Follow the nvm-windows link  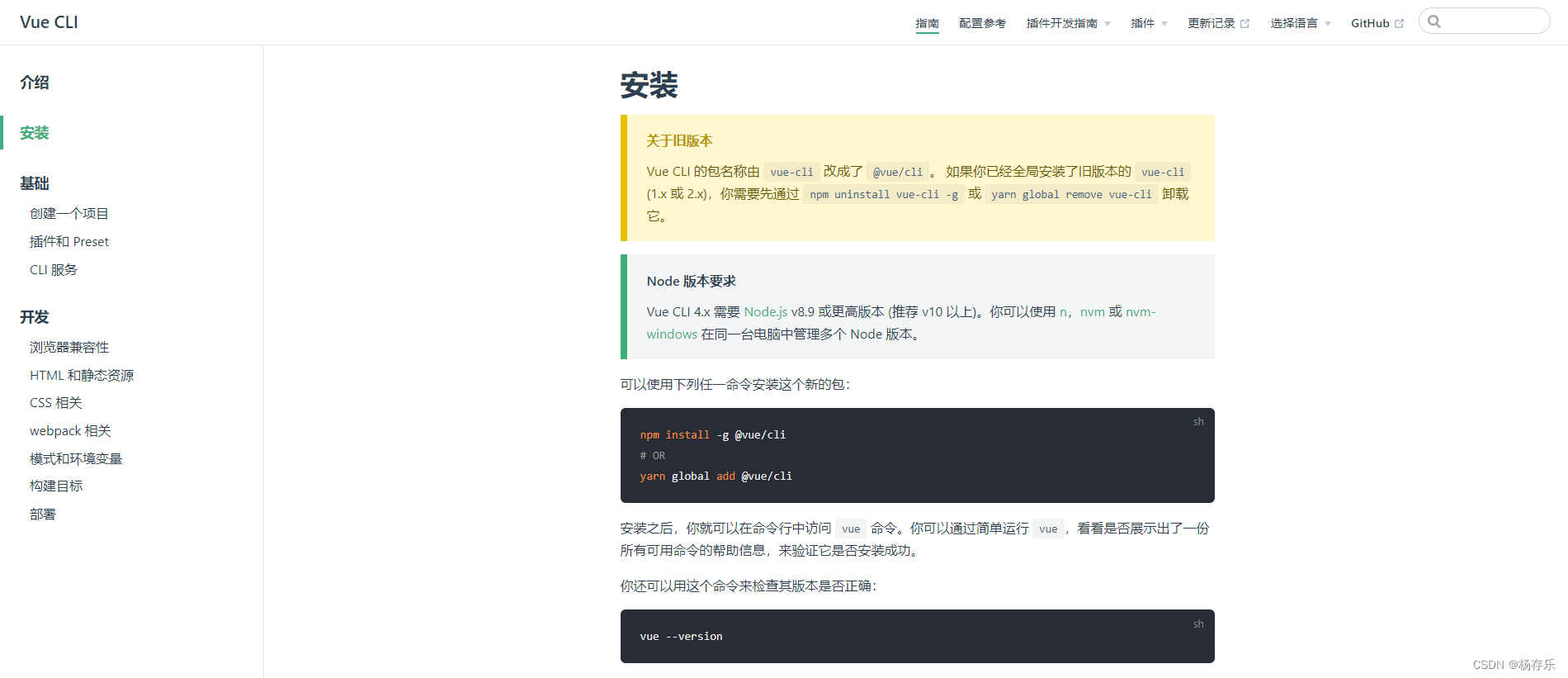tap(901, 323)
